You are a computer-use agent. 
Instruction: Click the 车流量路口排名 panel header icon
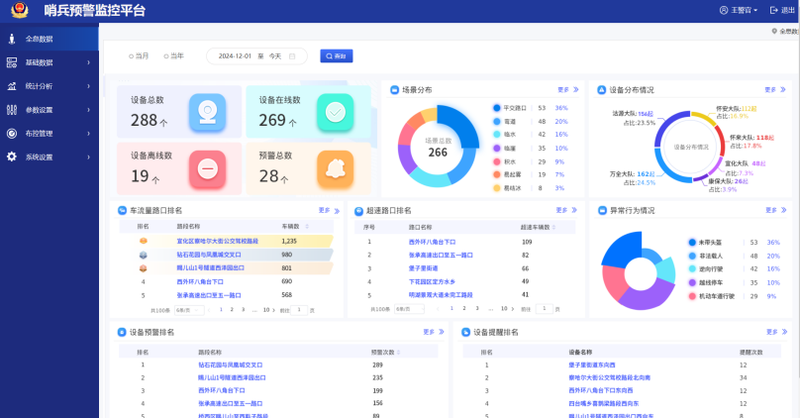point(122,210)
